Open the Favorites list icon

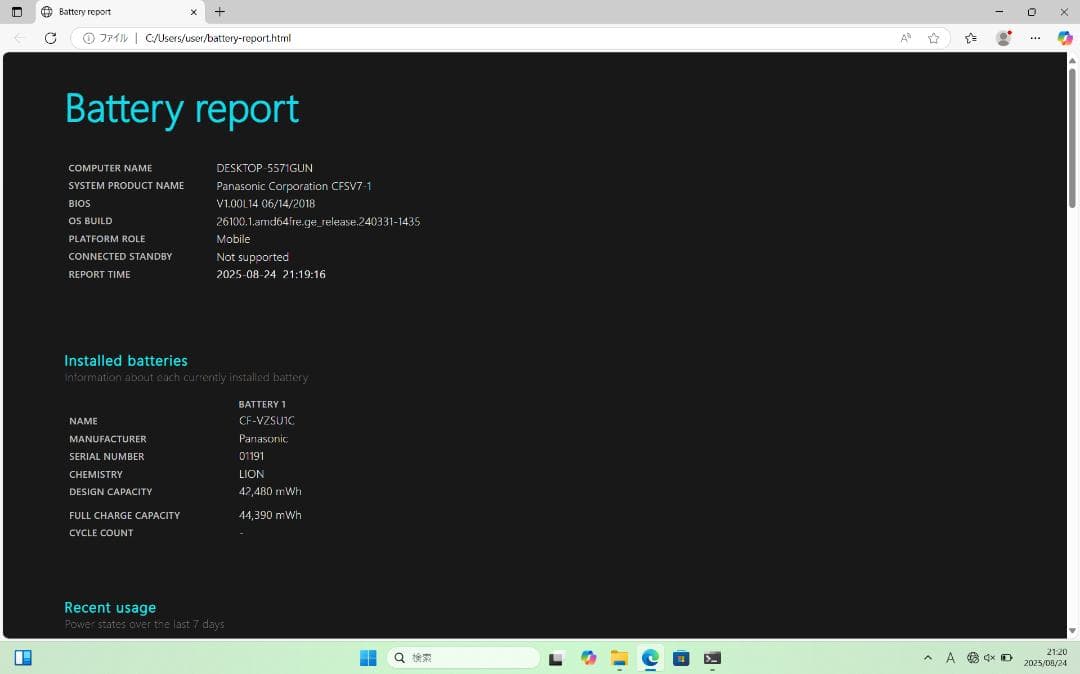[969, 37]
